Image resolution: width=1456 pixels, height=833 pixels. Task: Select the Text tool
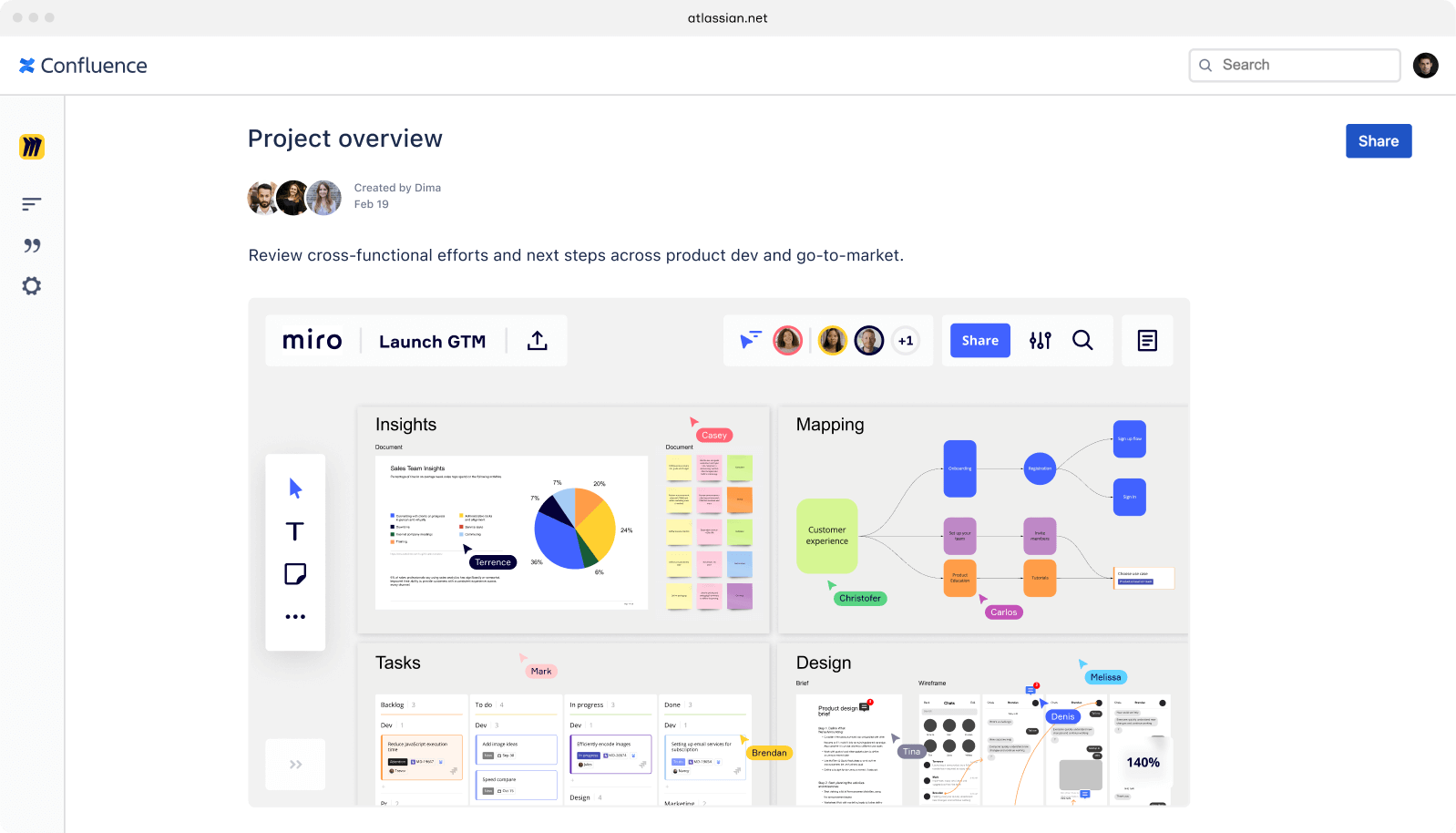coord(295,531)
